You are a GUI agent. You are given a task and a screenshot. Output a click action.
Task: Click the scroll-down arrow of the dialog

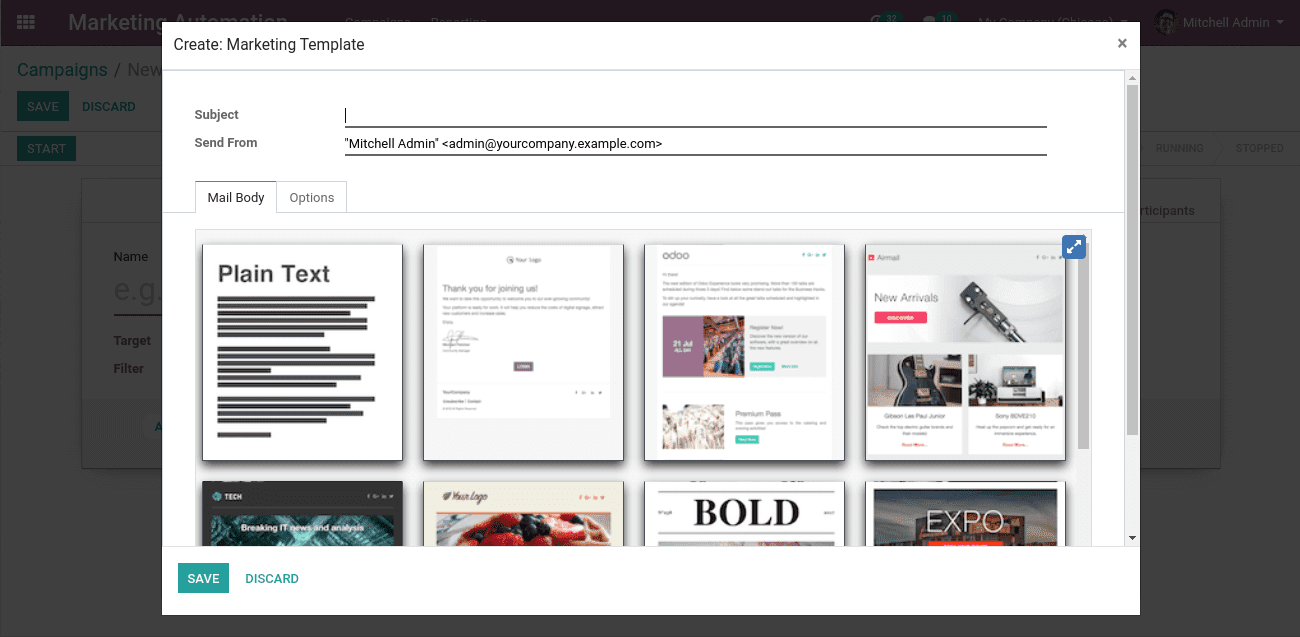pos(1132,538)
